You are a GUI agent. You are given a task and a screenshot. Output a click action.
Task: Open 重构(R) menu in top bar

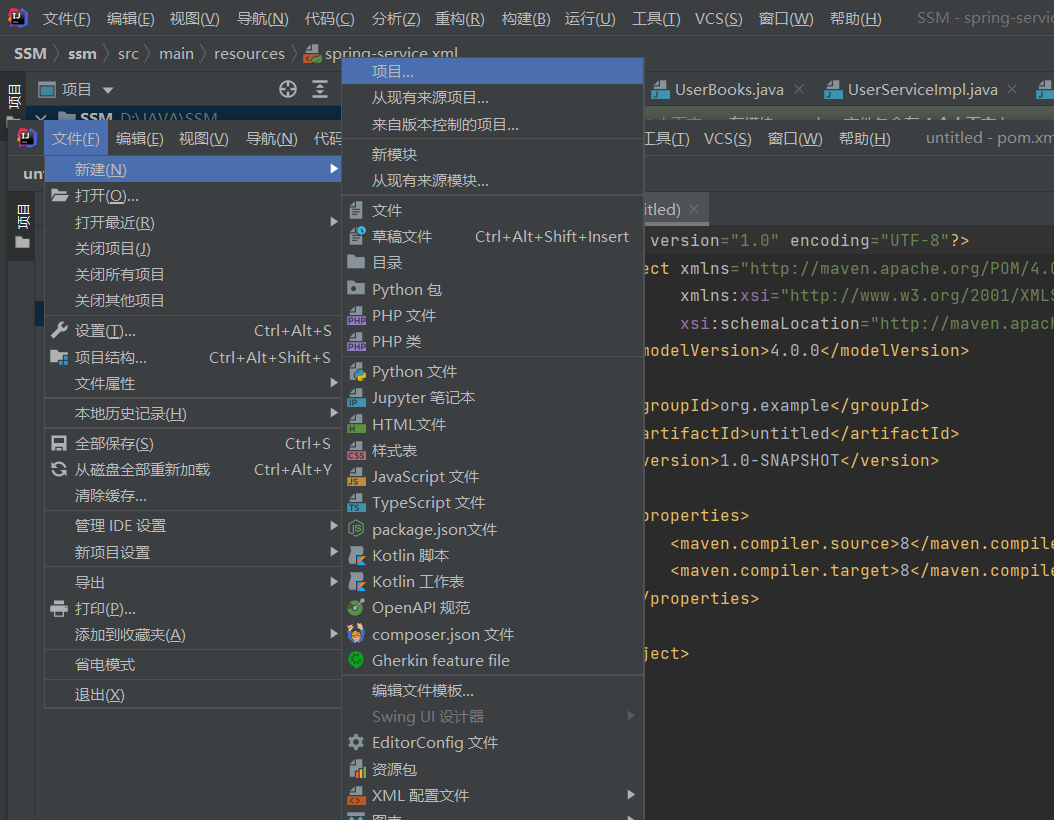pos(460,19)
